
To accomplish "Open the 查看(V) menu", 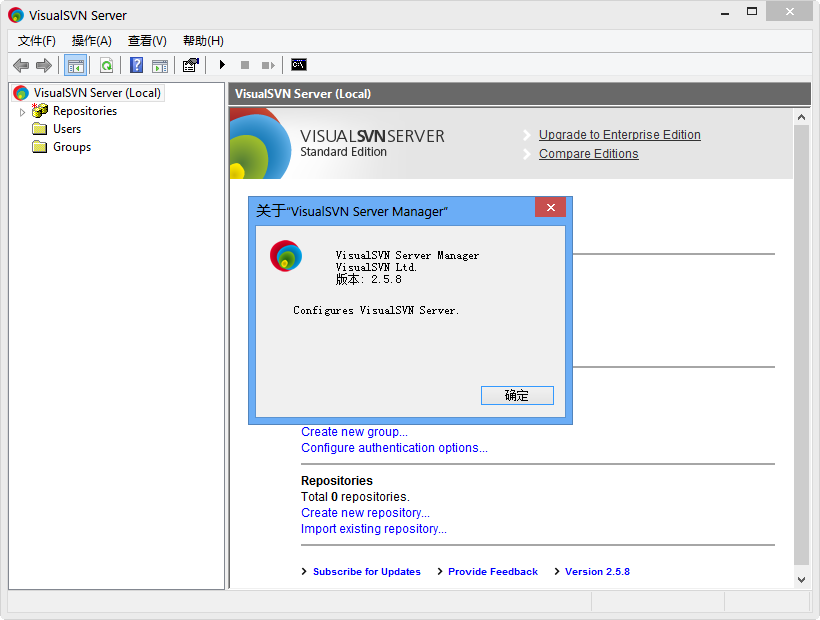I will [147, 41].
